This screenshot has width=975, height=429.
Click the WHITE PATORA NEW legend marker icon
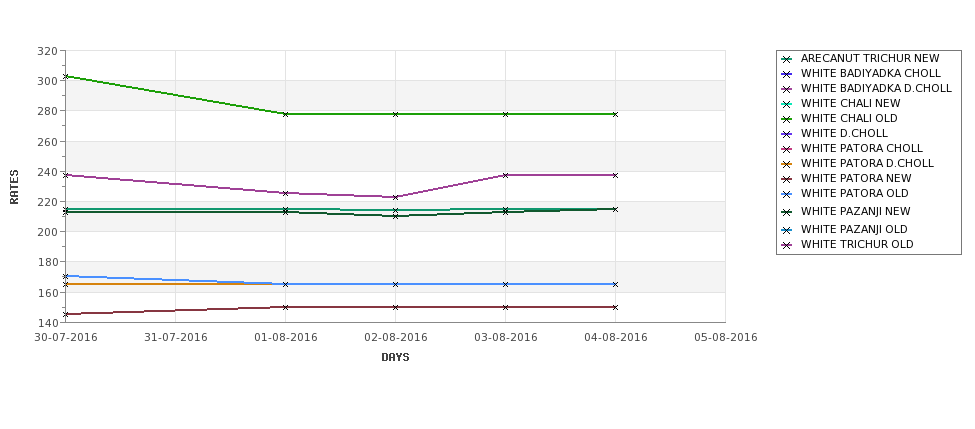tap(787, 179)
